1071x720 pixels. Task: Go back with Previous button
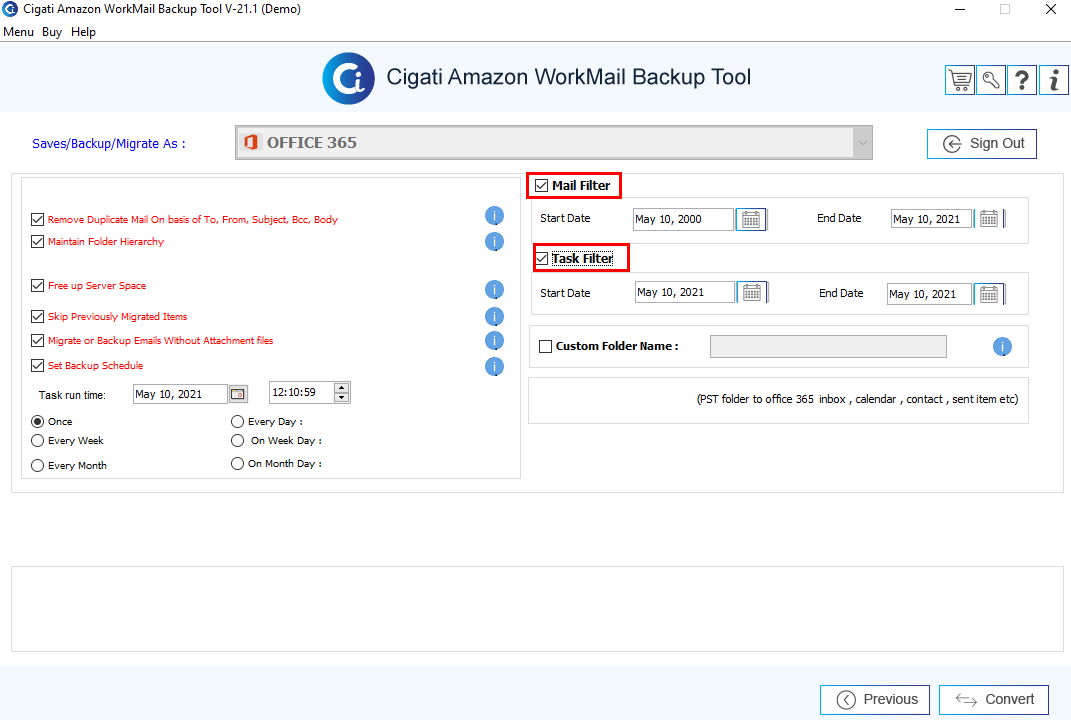pos(874,700)
